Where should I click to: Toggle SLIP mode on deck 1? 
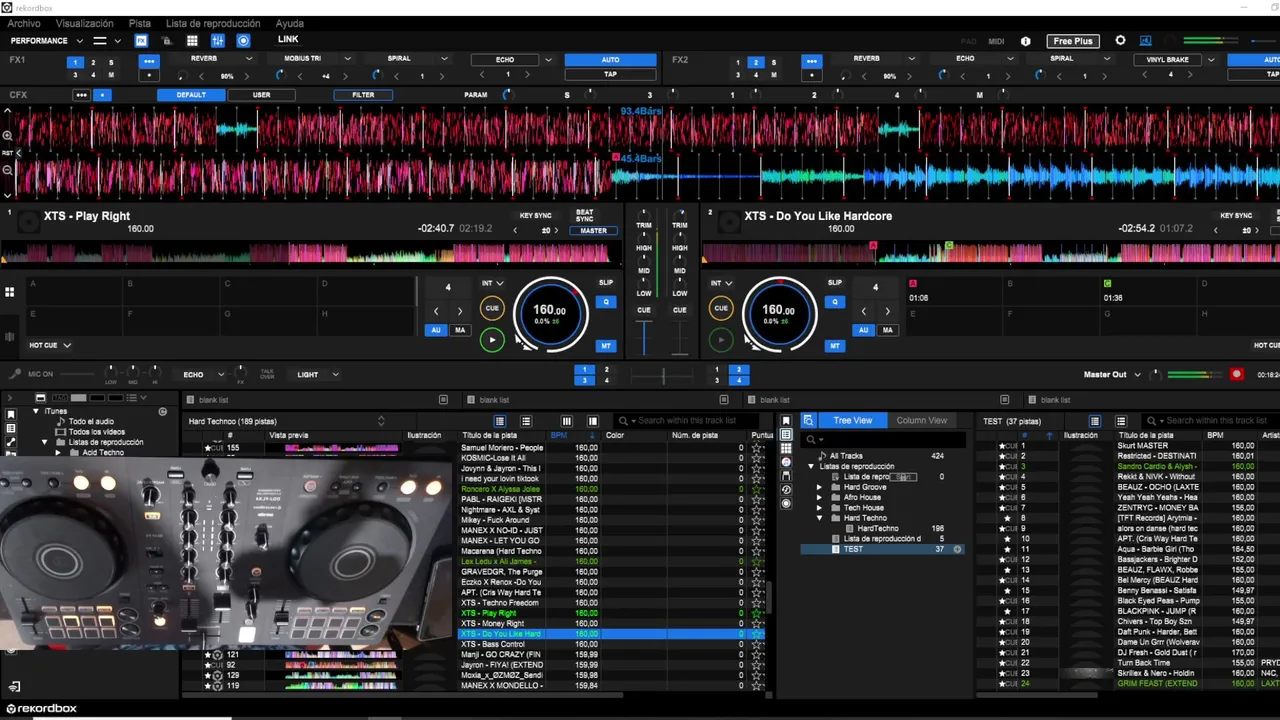[606, 283]
